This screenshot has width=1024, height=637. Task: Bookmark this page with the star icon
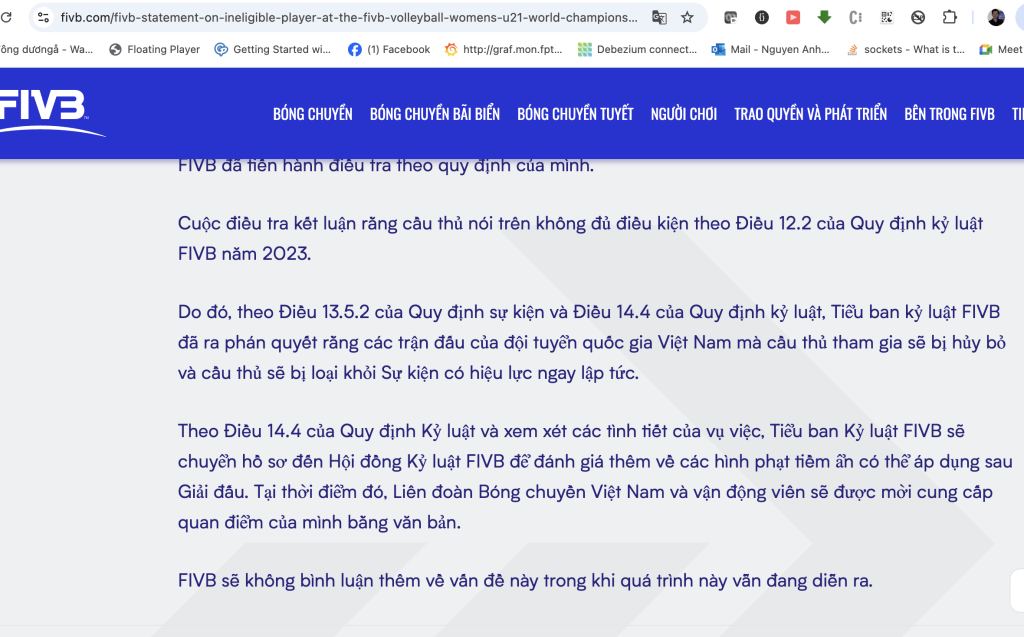click(x=687, y=18)
